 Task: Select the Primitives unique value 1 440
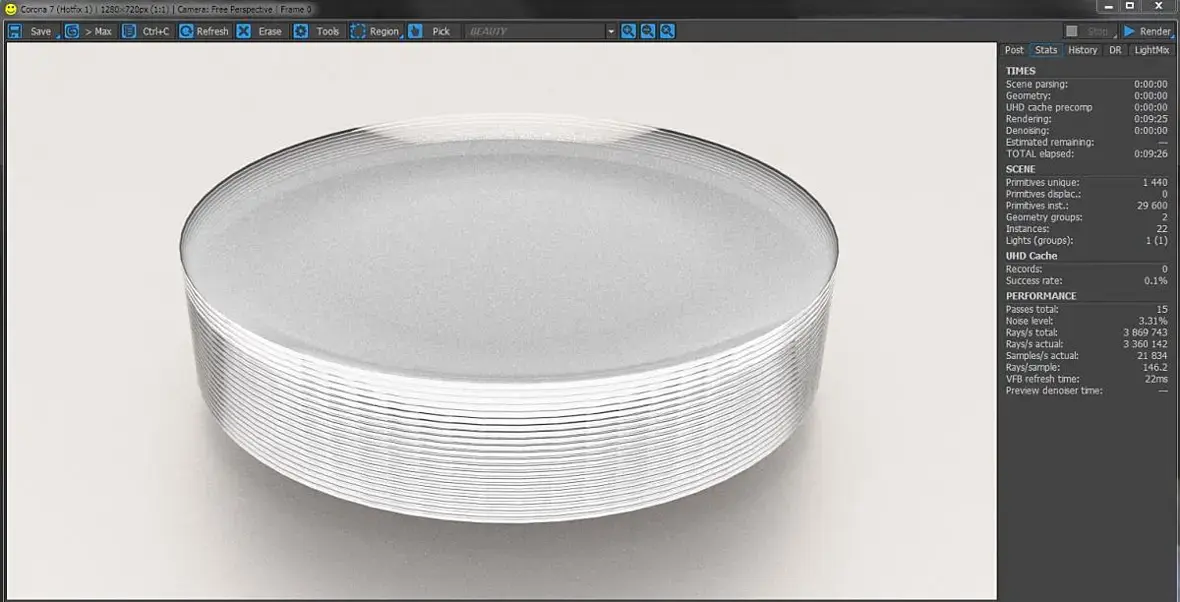(1155, 182)
